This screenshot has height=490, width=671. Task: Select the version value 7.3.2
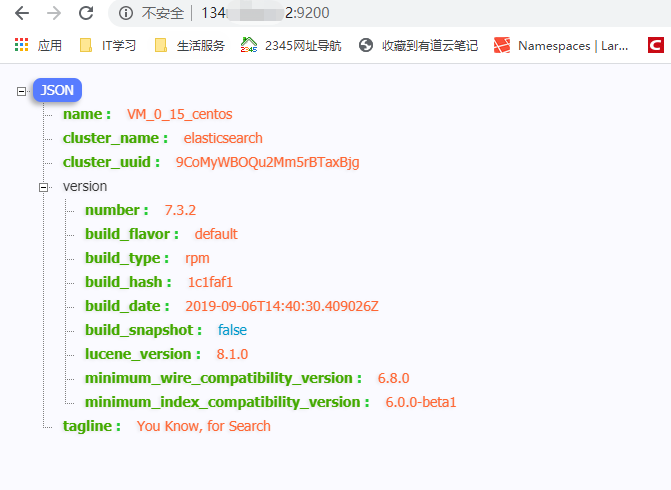pos(180,210)
